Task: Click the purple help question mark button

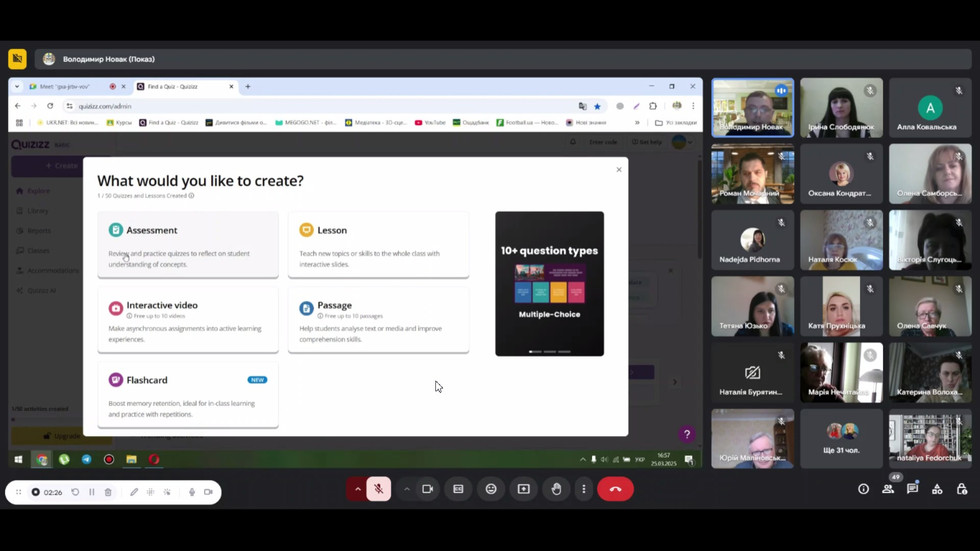Action: [687, 434]
